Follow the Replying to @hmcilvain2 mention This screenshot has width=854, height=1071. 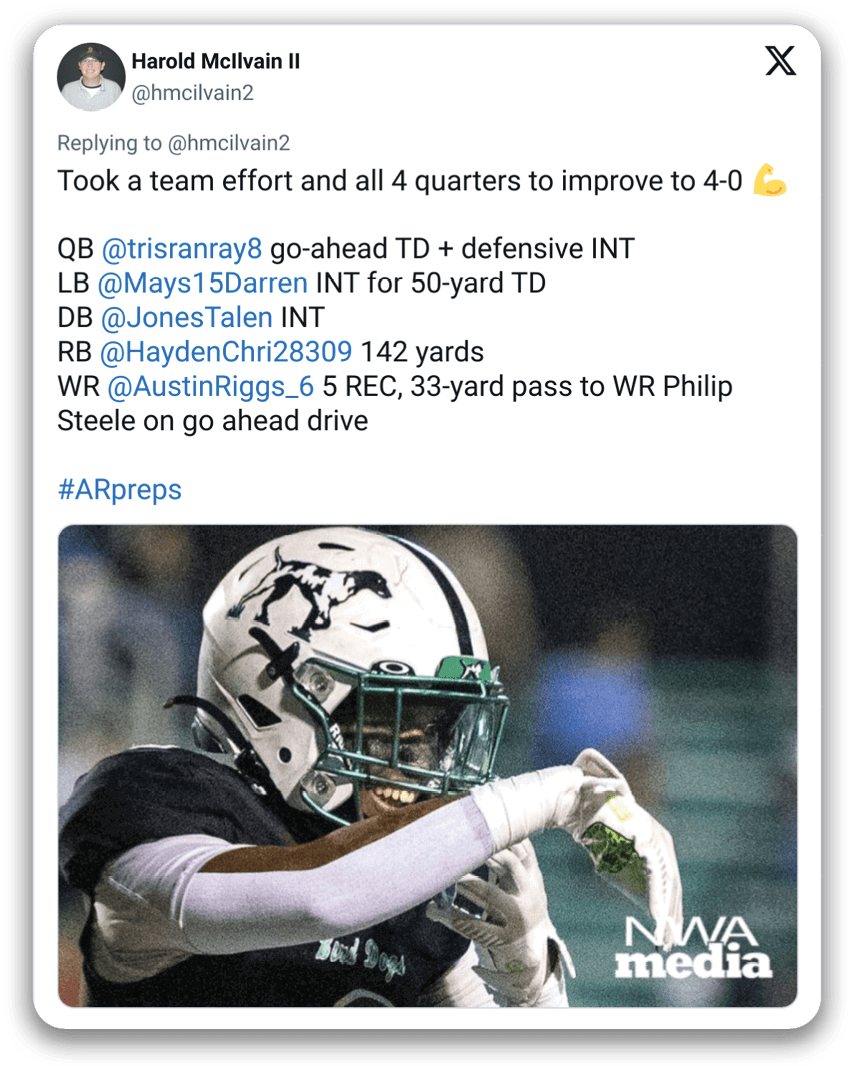[228, 143]
